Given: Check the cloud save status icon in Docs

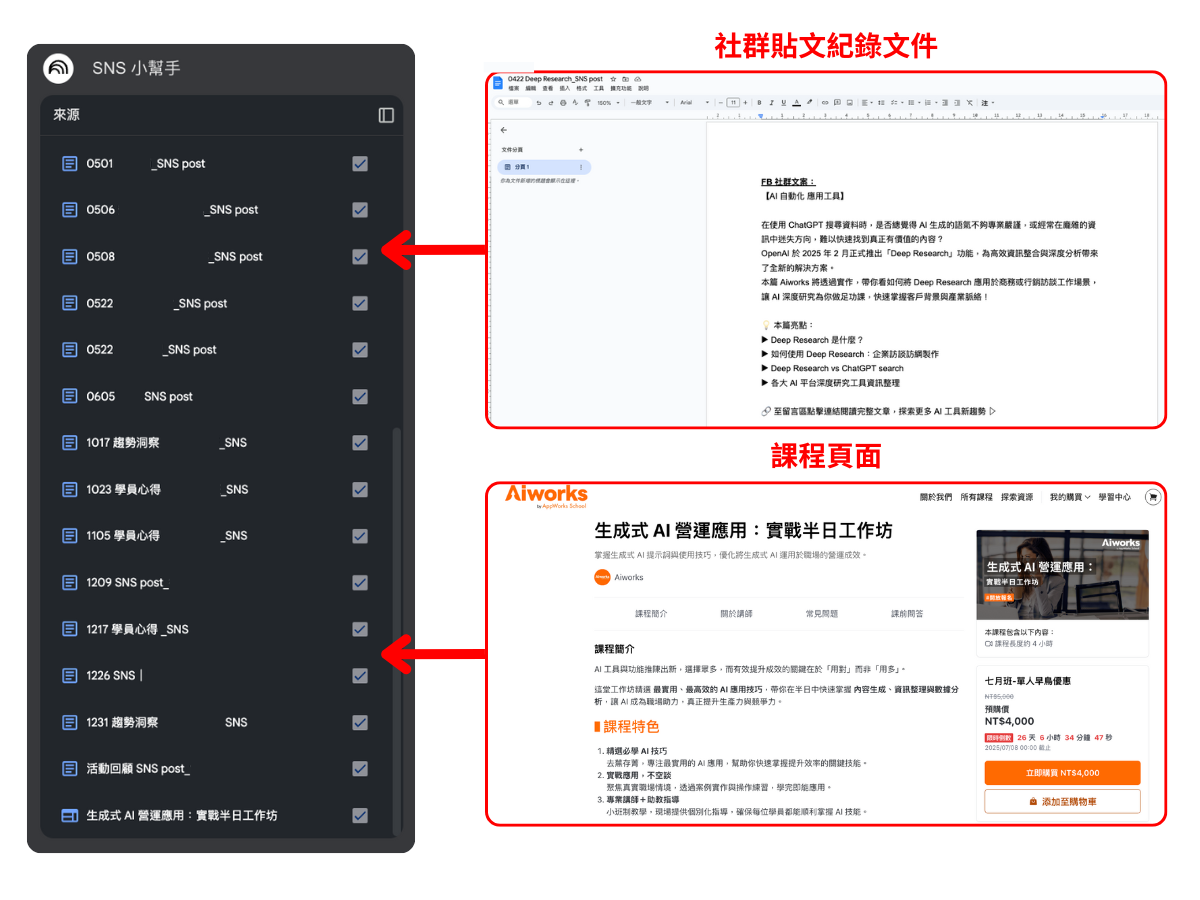Looking at the screenshot, I should click(637, 78).
